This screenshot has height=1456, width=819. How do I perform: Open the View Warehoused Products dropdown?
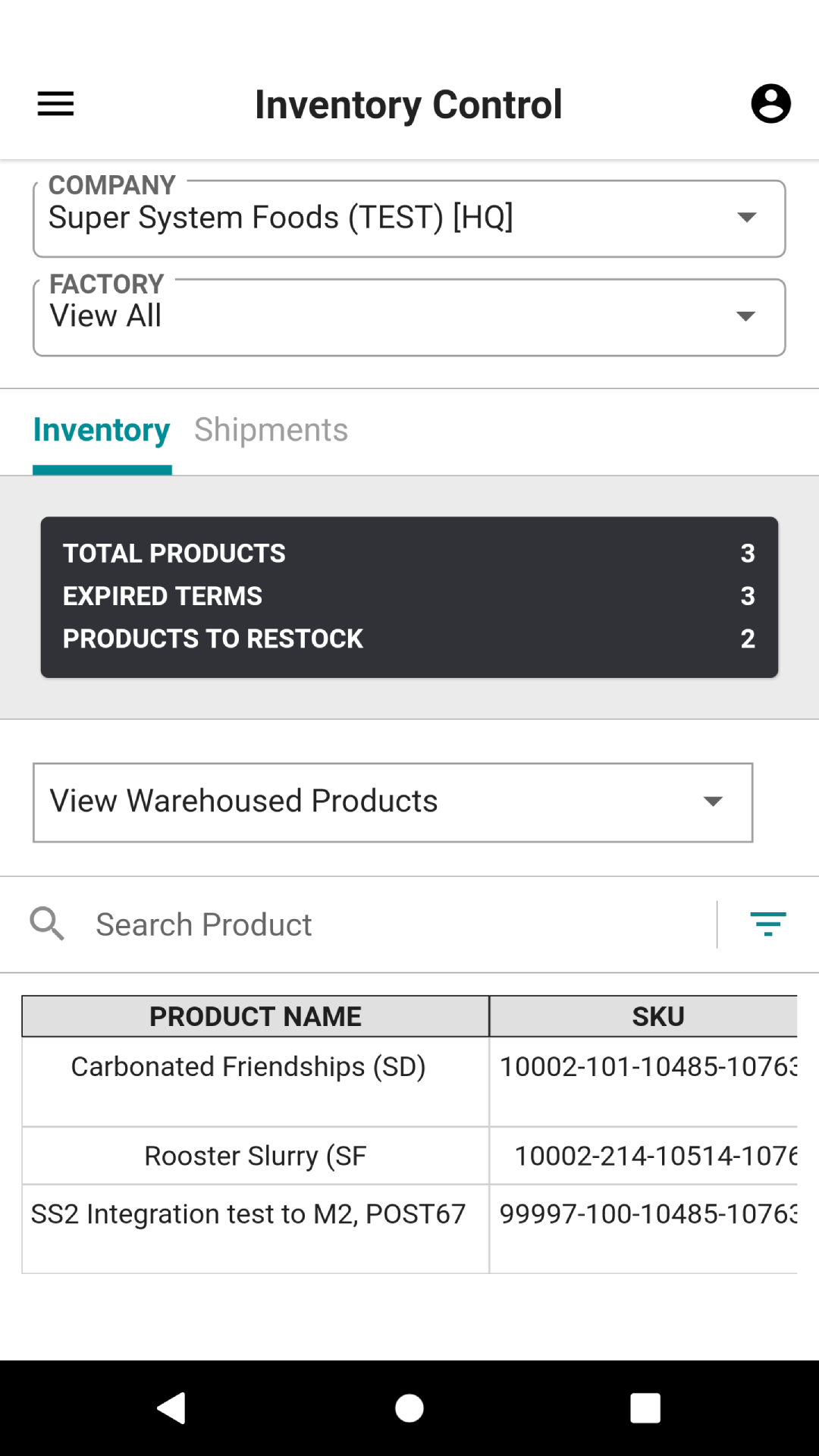(393, 802)
